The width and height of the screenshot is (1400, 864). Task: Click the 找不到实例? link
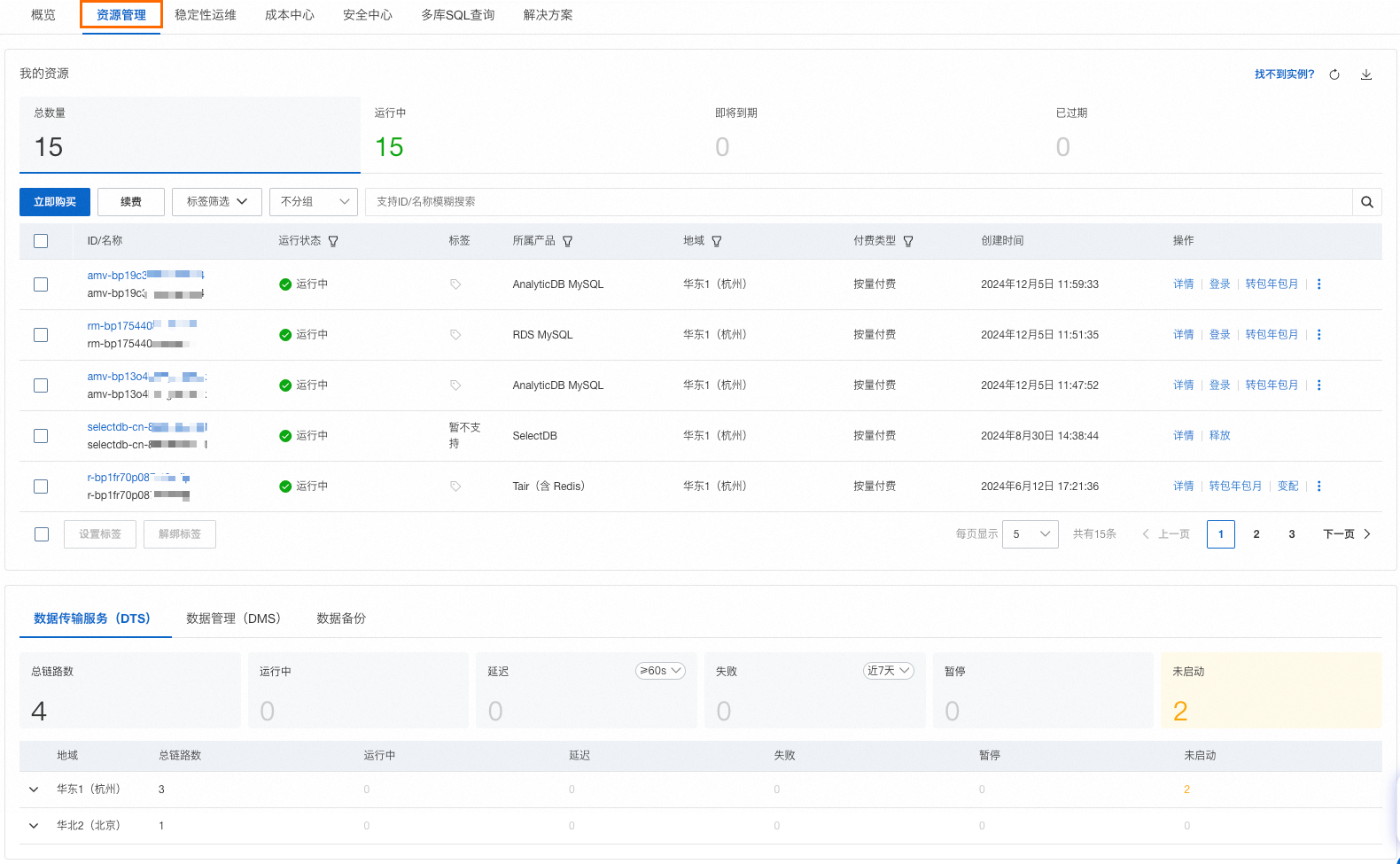1285,74
